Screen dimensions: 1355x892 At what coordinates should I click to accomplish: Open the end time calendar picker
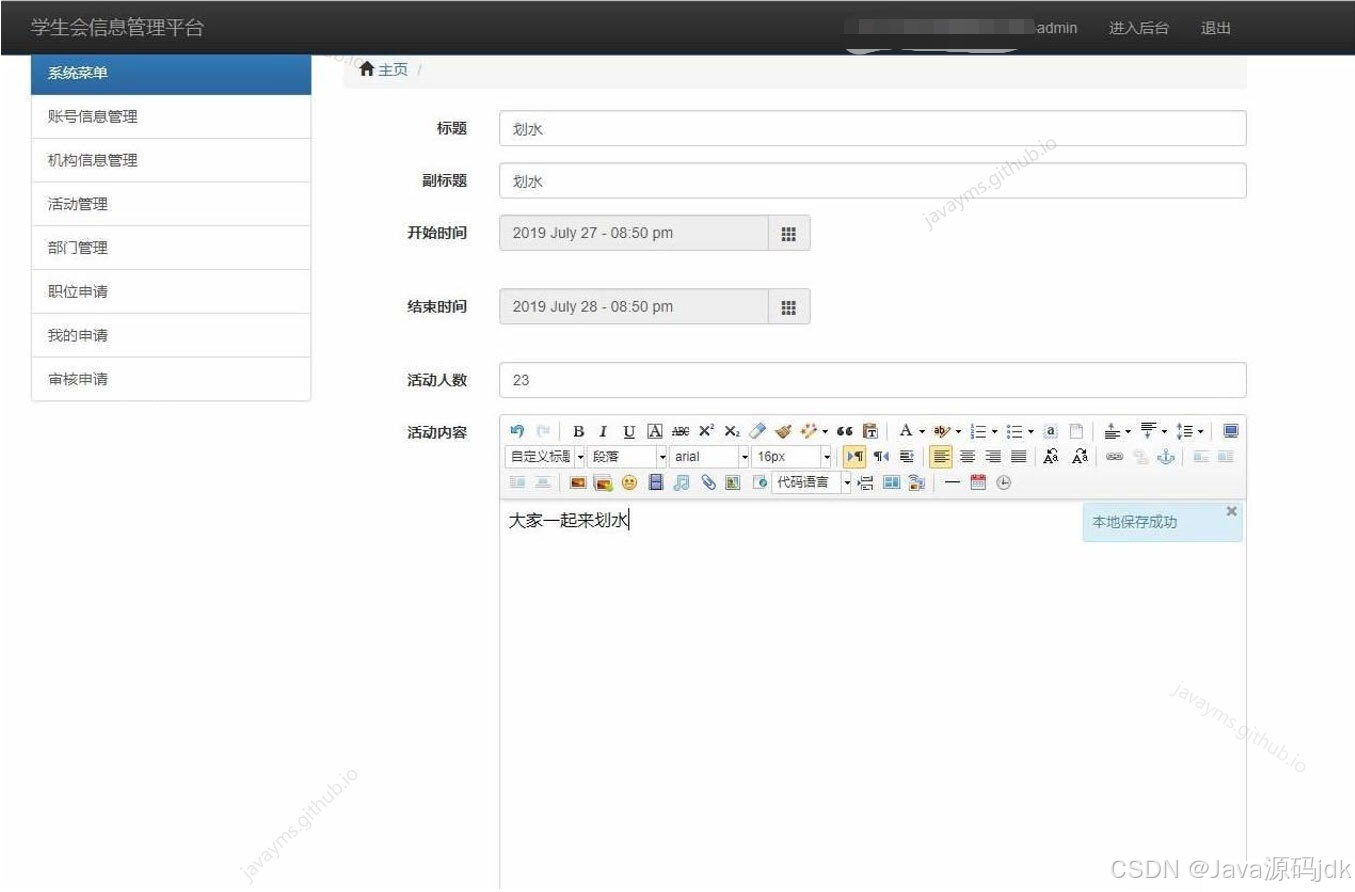[x=789, y=307]
